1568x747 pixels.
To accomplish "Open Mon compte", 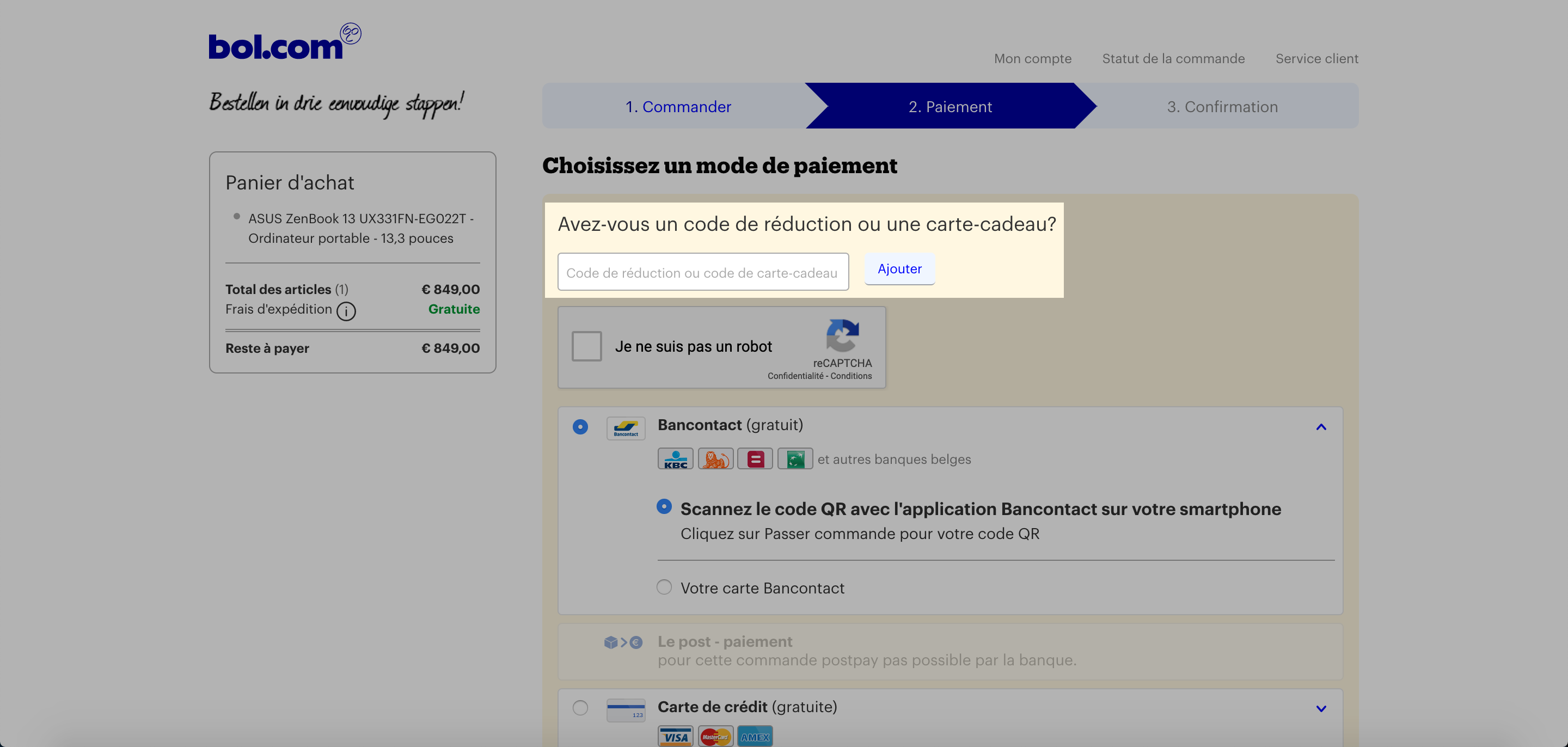I will coord(1032,58).
